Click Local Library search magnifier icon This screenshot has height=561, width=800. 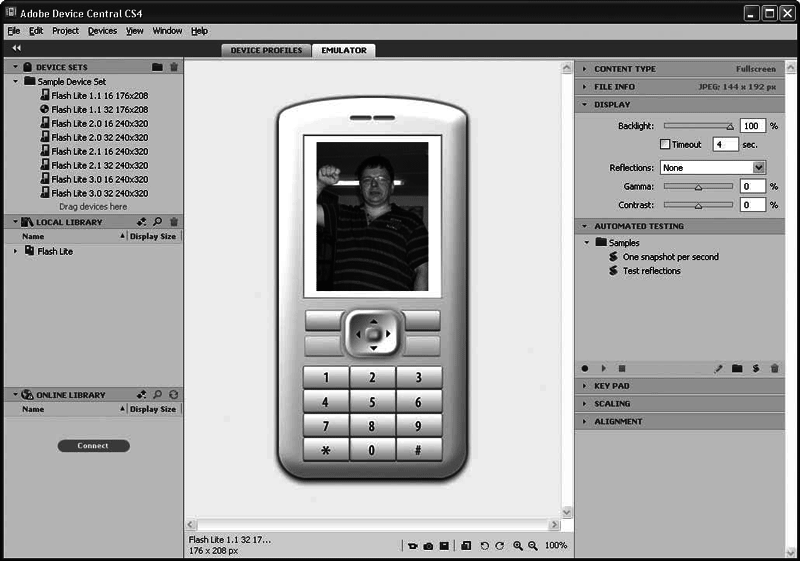point(158,221)
